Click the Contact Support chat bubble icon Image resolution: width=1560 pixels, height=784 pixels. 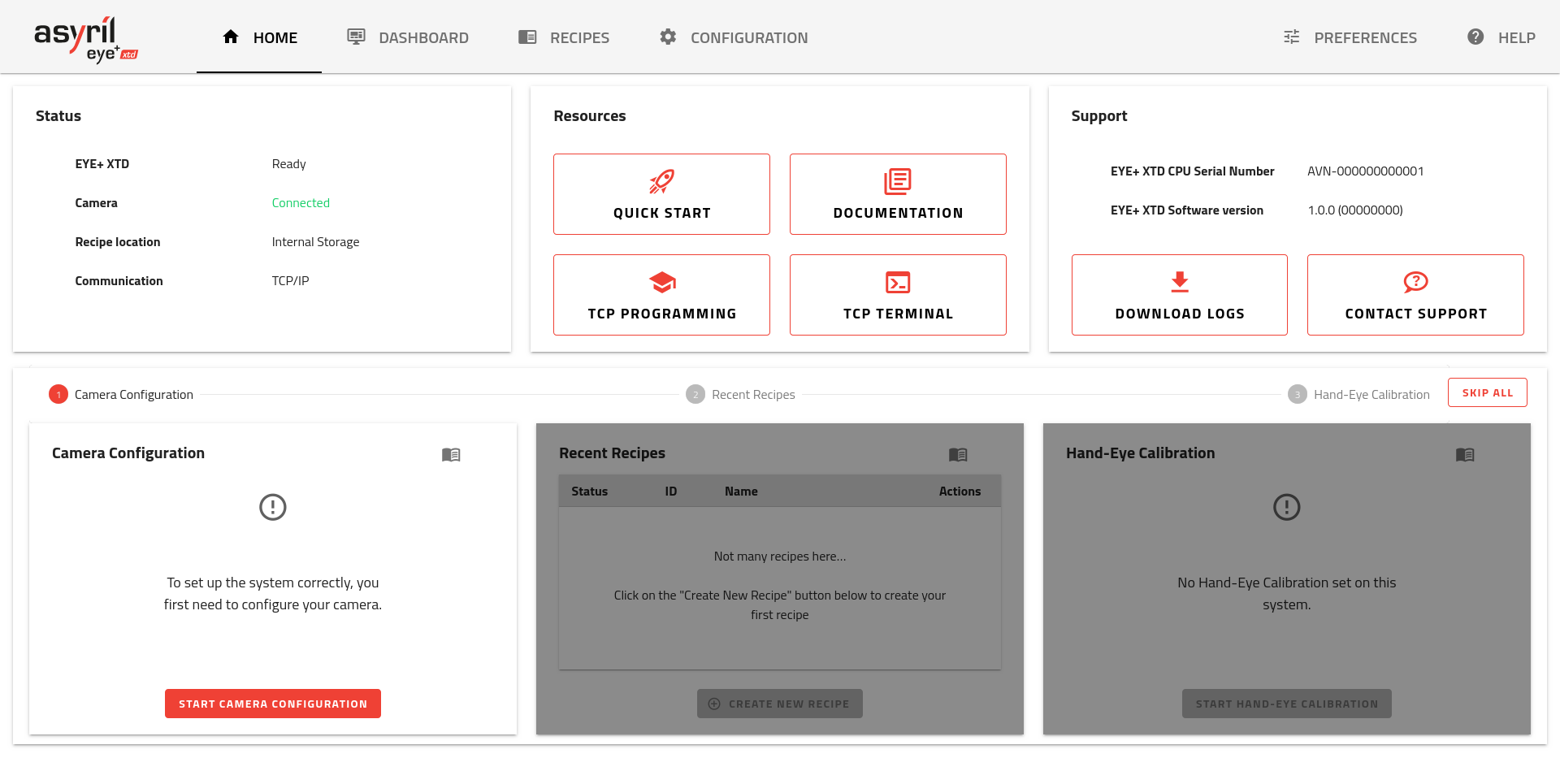click(x=1415, y=282)
